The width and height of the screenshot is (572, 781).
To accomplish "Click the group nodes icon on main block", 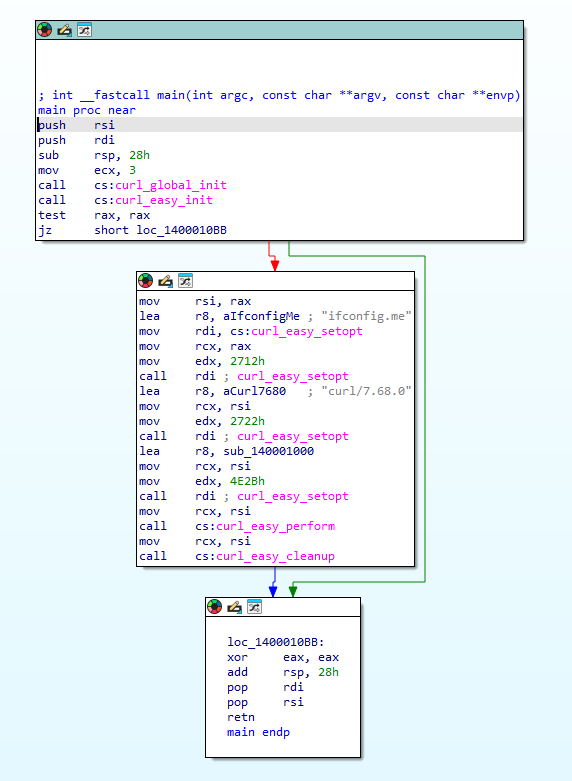I will click(84, 30).
